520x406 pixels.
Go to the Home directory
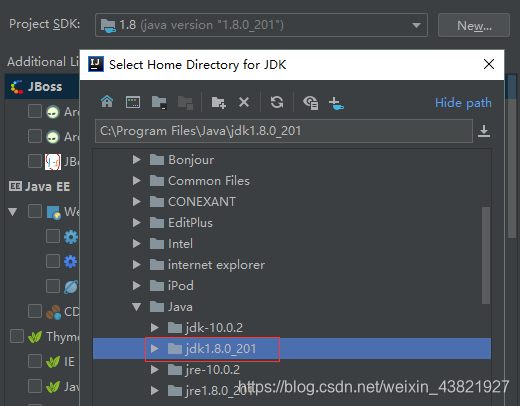click(107, 102)
